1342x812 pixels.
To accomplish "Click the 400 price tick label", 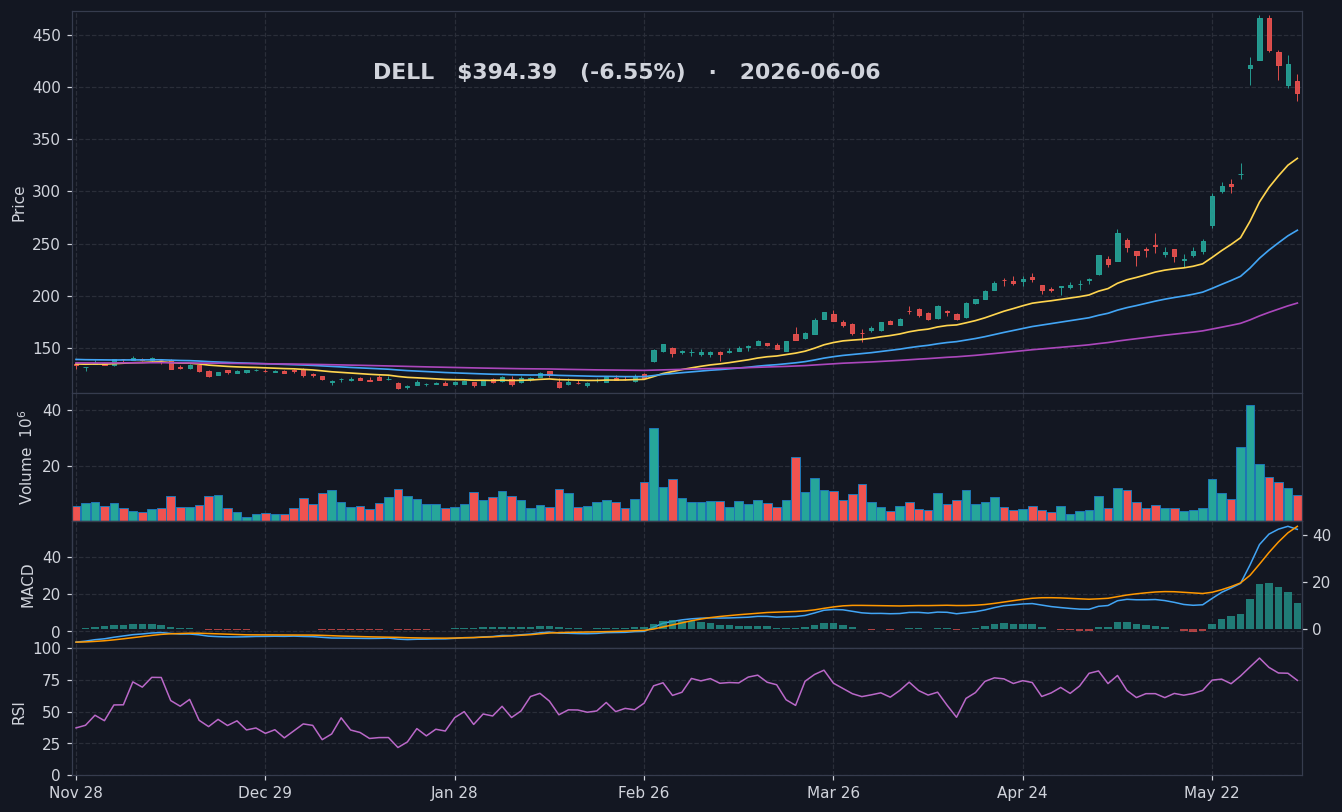I will coord(48,87).
